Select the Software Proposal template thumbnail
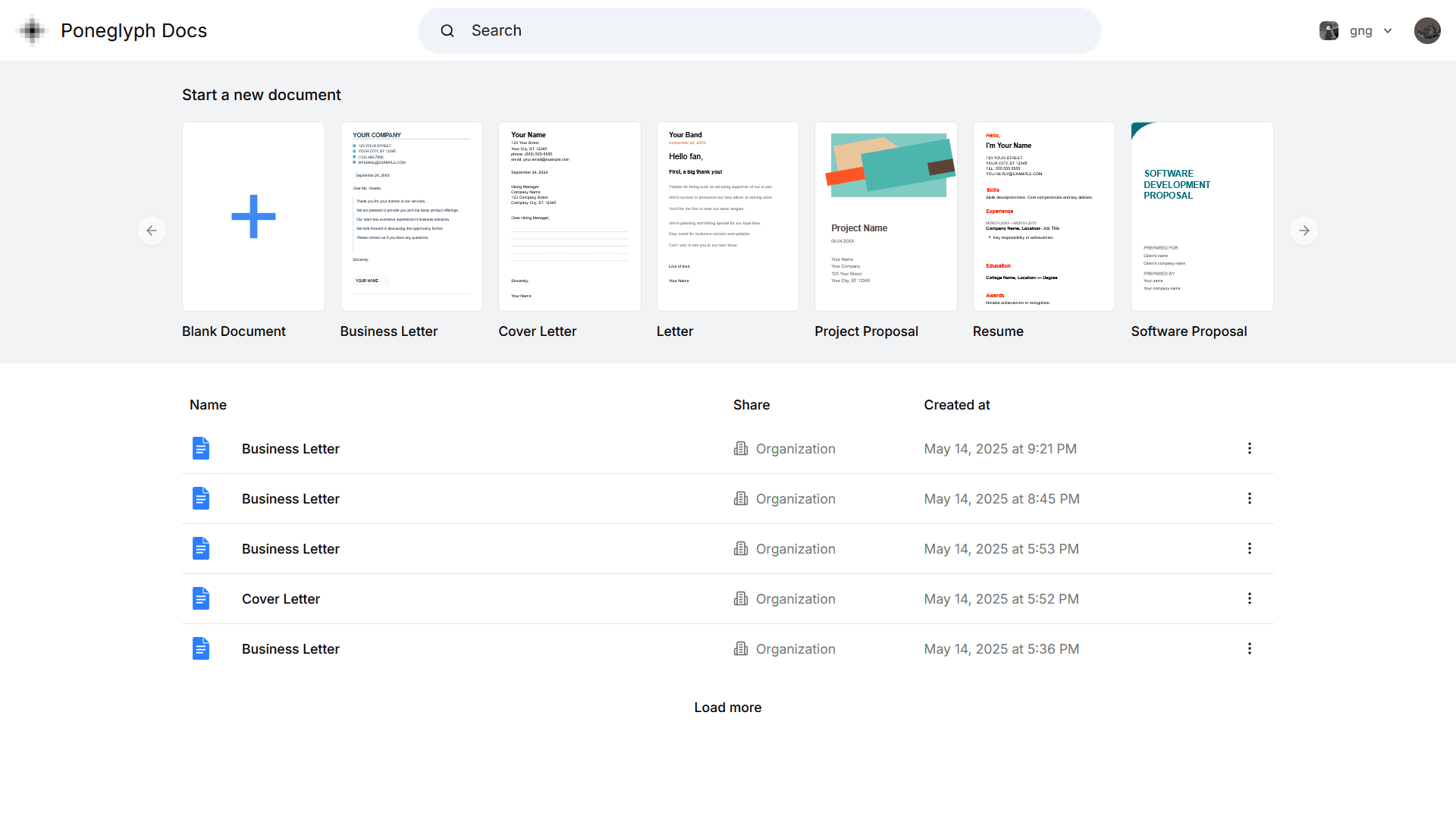 coord(1202,216)
